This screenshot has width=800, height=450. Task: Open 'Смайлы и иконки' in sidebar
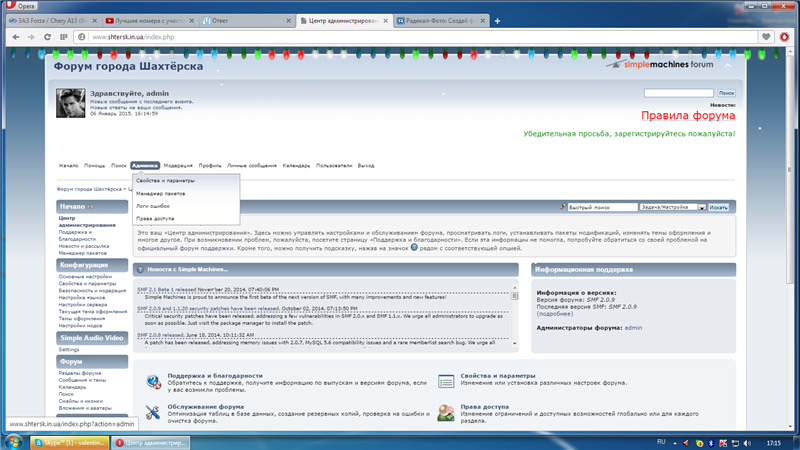[81, 401]
